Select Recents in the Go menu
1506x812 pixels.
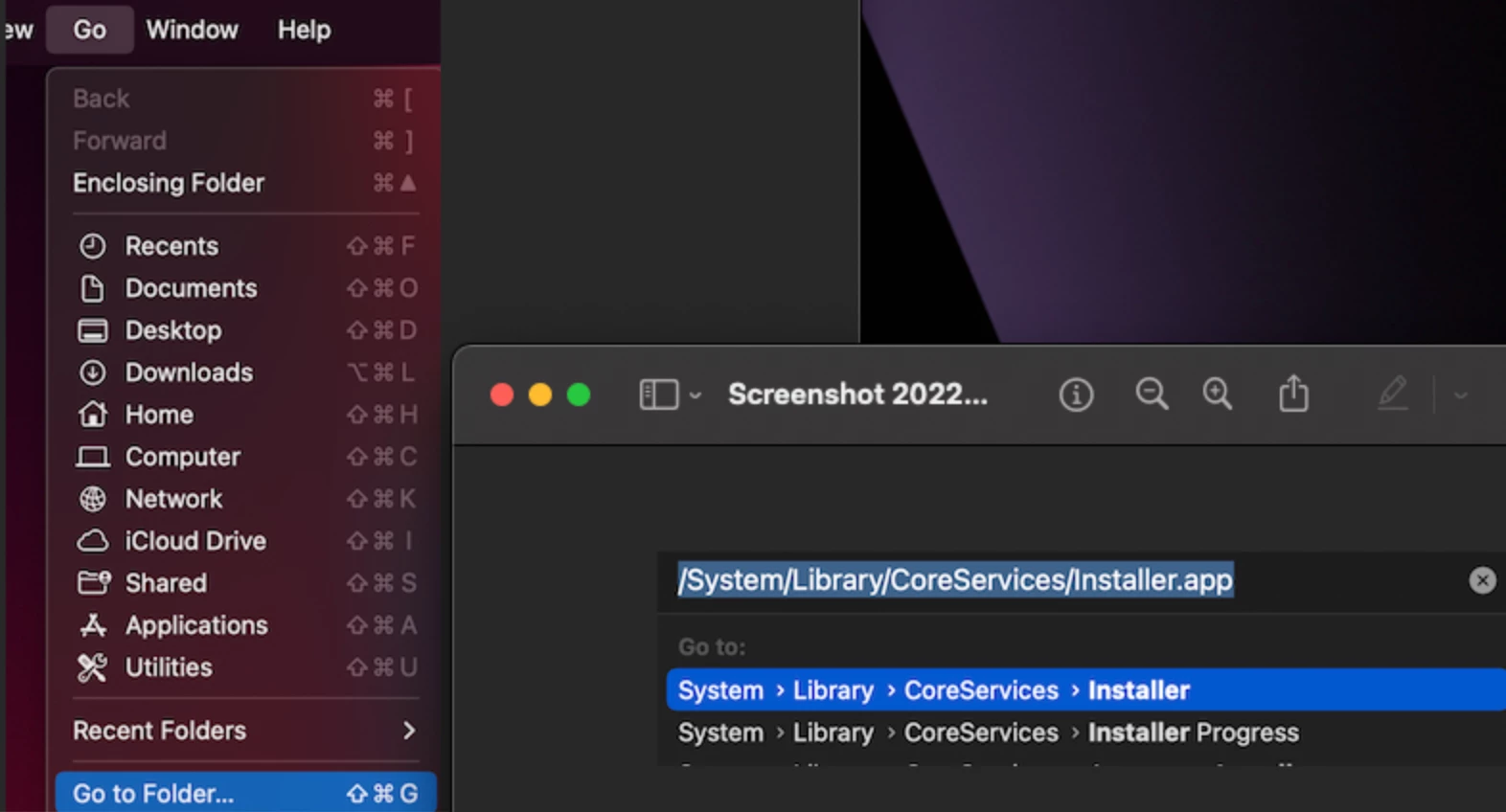point(244,246)
